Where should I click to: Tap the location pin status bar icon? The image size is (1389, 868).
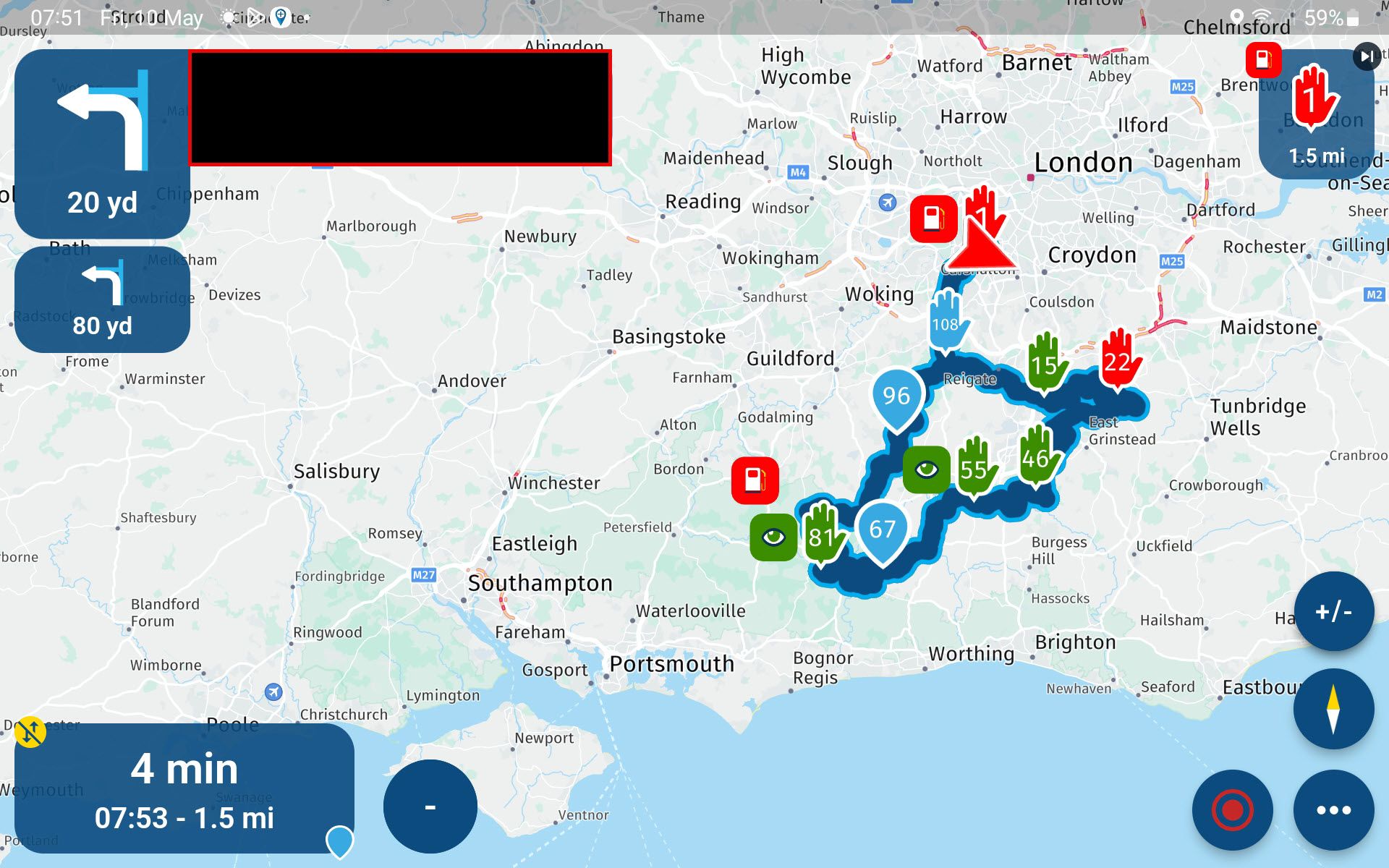tap(1237, 17)
